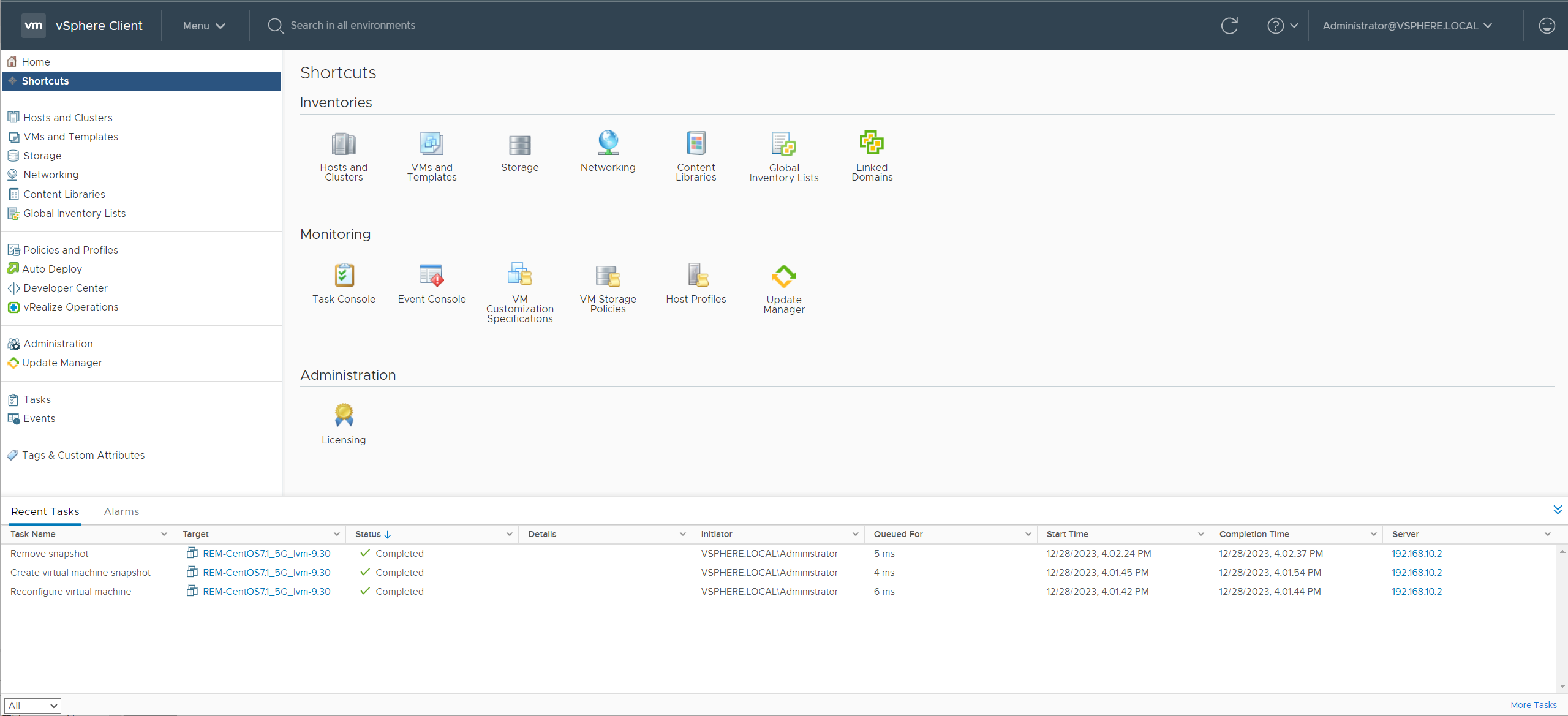
Task: Select Administration in the left navigation
Action: click(58, 344)
